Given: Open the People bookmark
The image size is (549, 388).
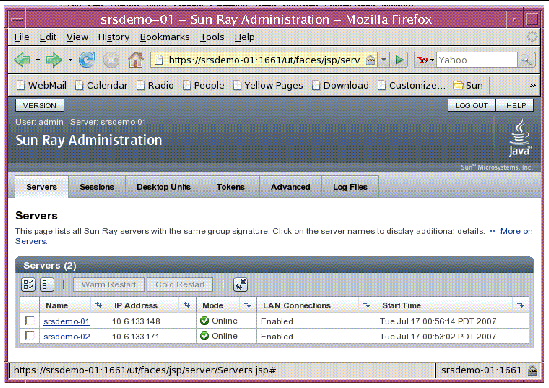Looking at the screenshot, I should coord(204,85).
